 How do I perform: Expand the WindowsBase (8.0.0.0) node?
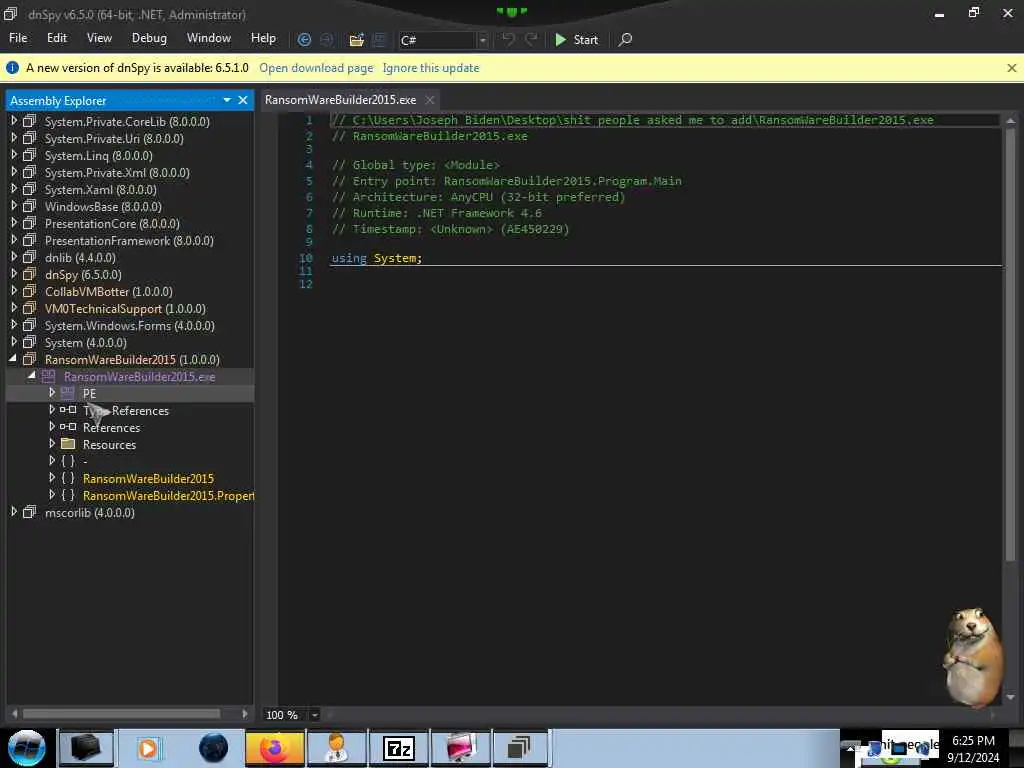coord(13,206)
